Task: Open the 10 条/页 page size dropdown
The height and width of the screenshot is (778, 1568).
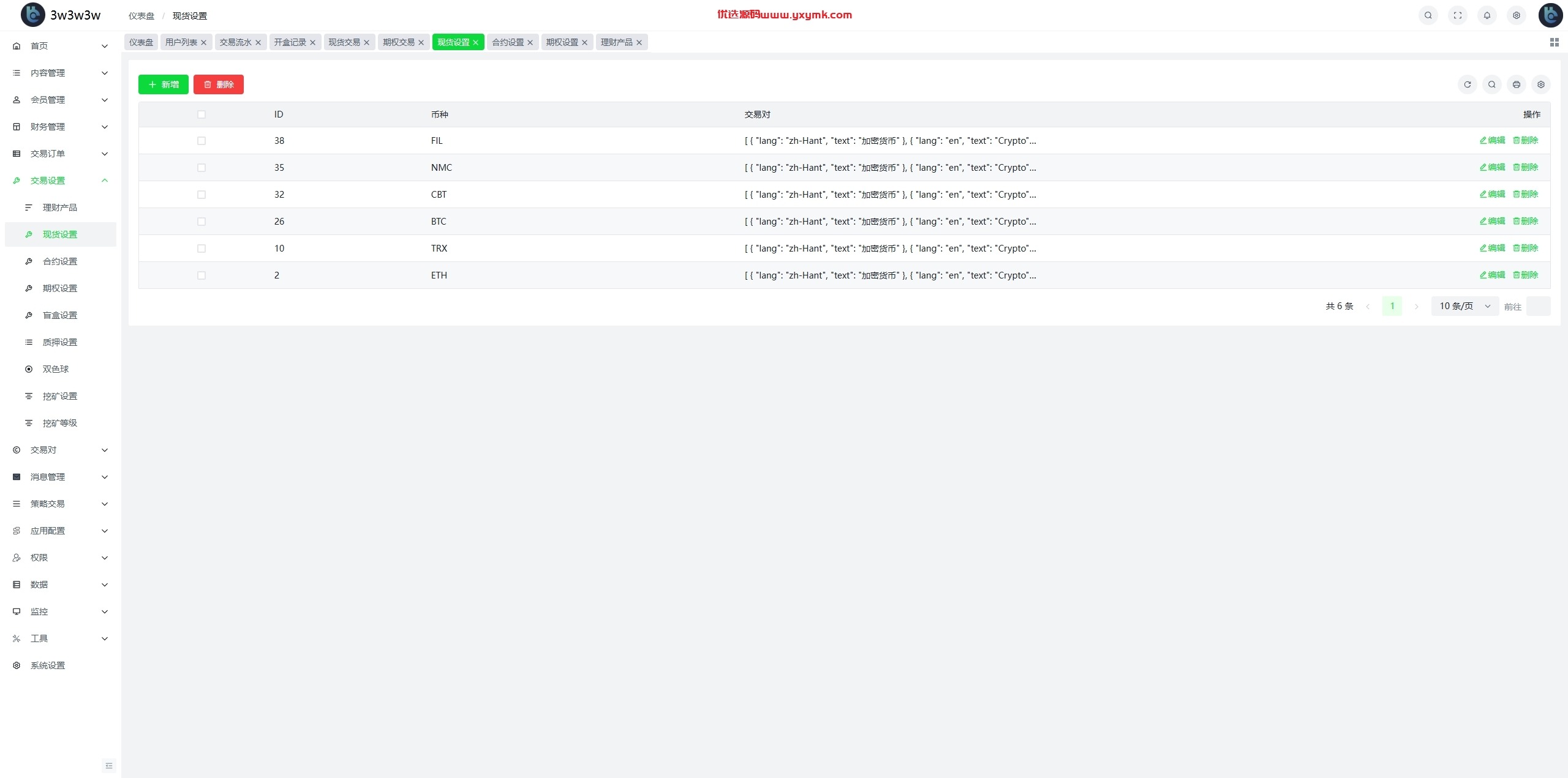Action: 1464,306
